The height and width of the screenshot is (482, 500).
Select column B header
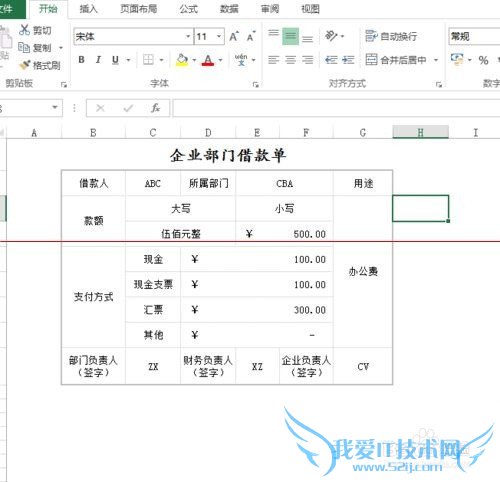pyautogui.click(x=93, y=133)
